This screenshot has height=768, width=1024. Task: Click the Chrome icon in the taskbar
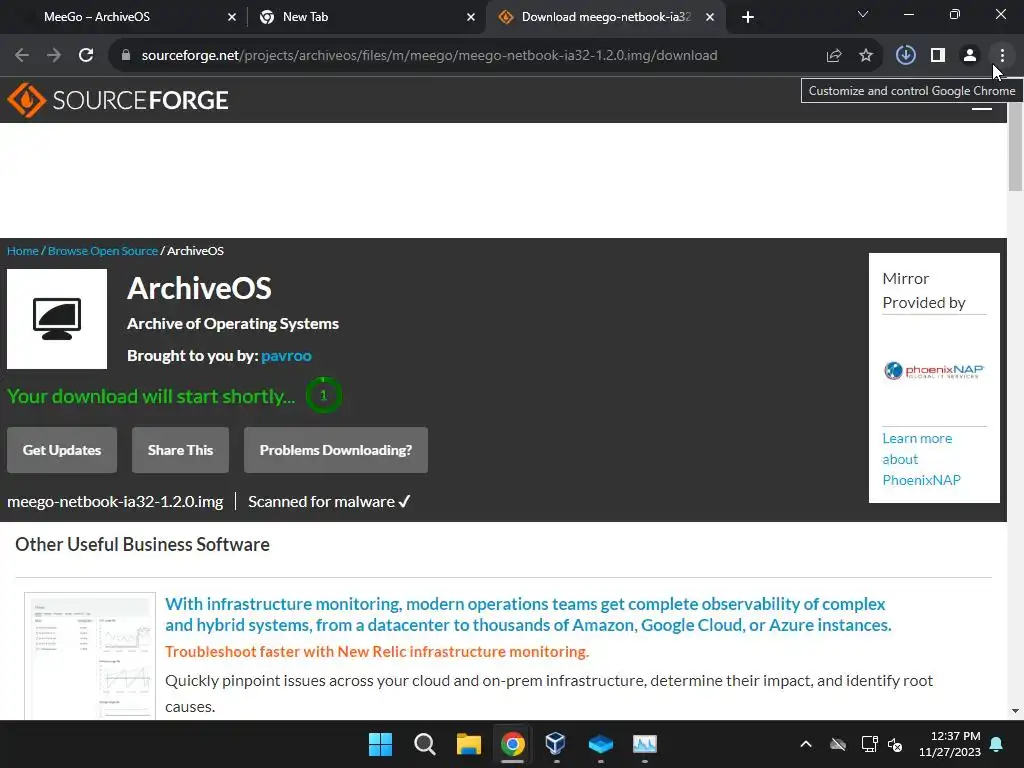(x=513, y=744)
